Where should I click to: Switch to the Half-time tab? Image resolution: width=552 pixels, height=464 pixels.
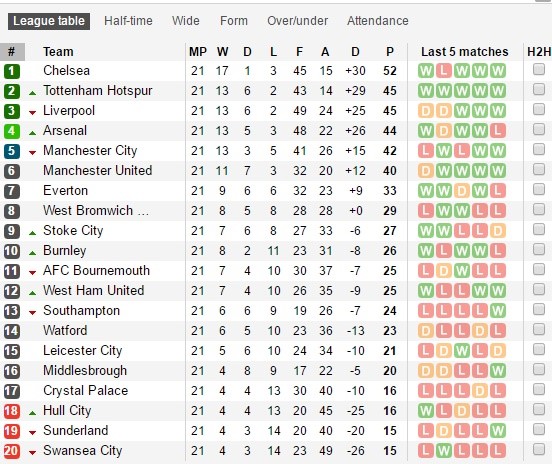(128, 21)
